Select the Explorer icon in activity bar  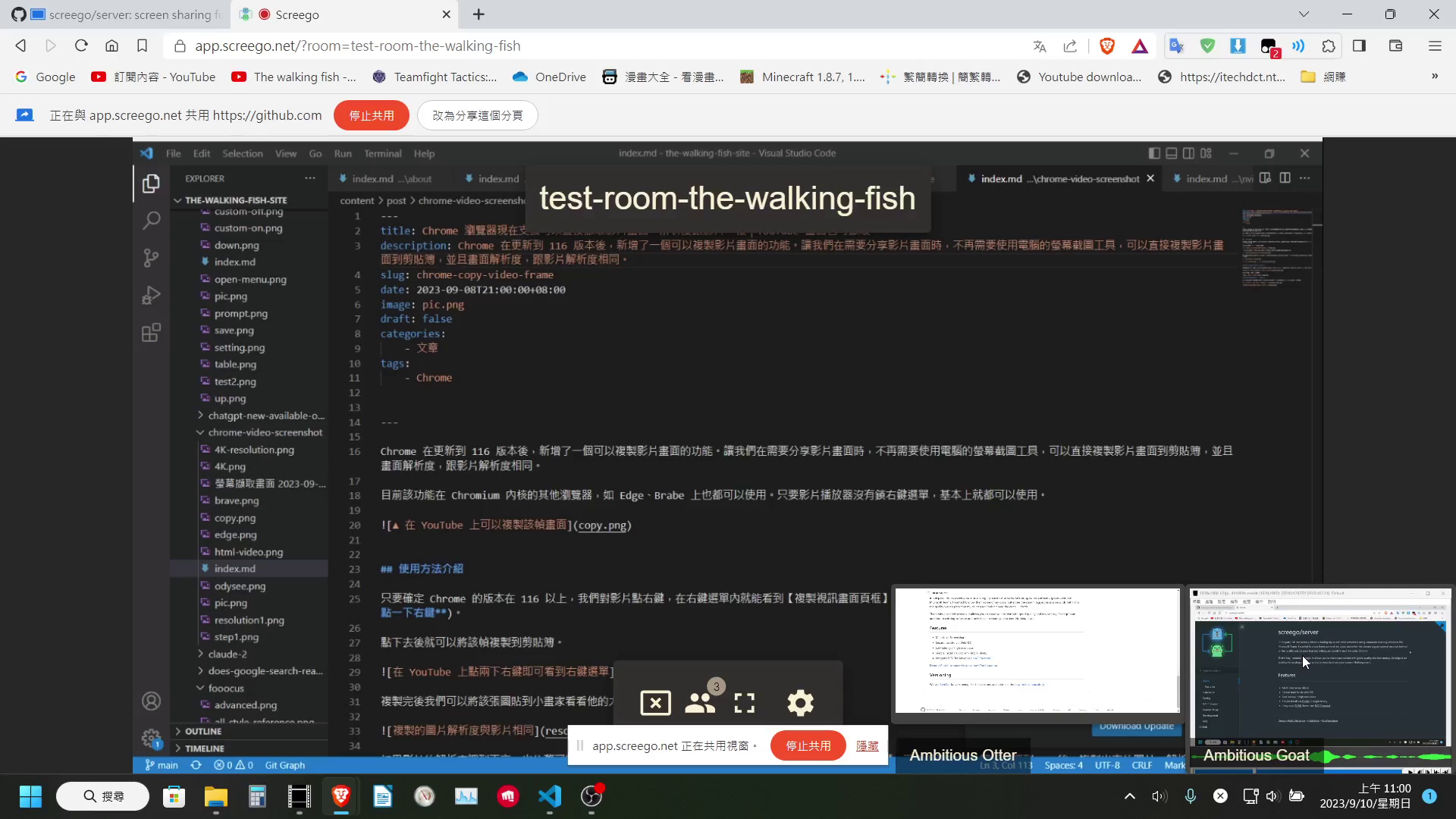(151, 183)
